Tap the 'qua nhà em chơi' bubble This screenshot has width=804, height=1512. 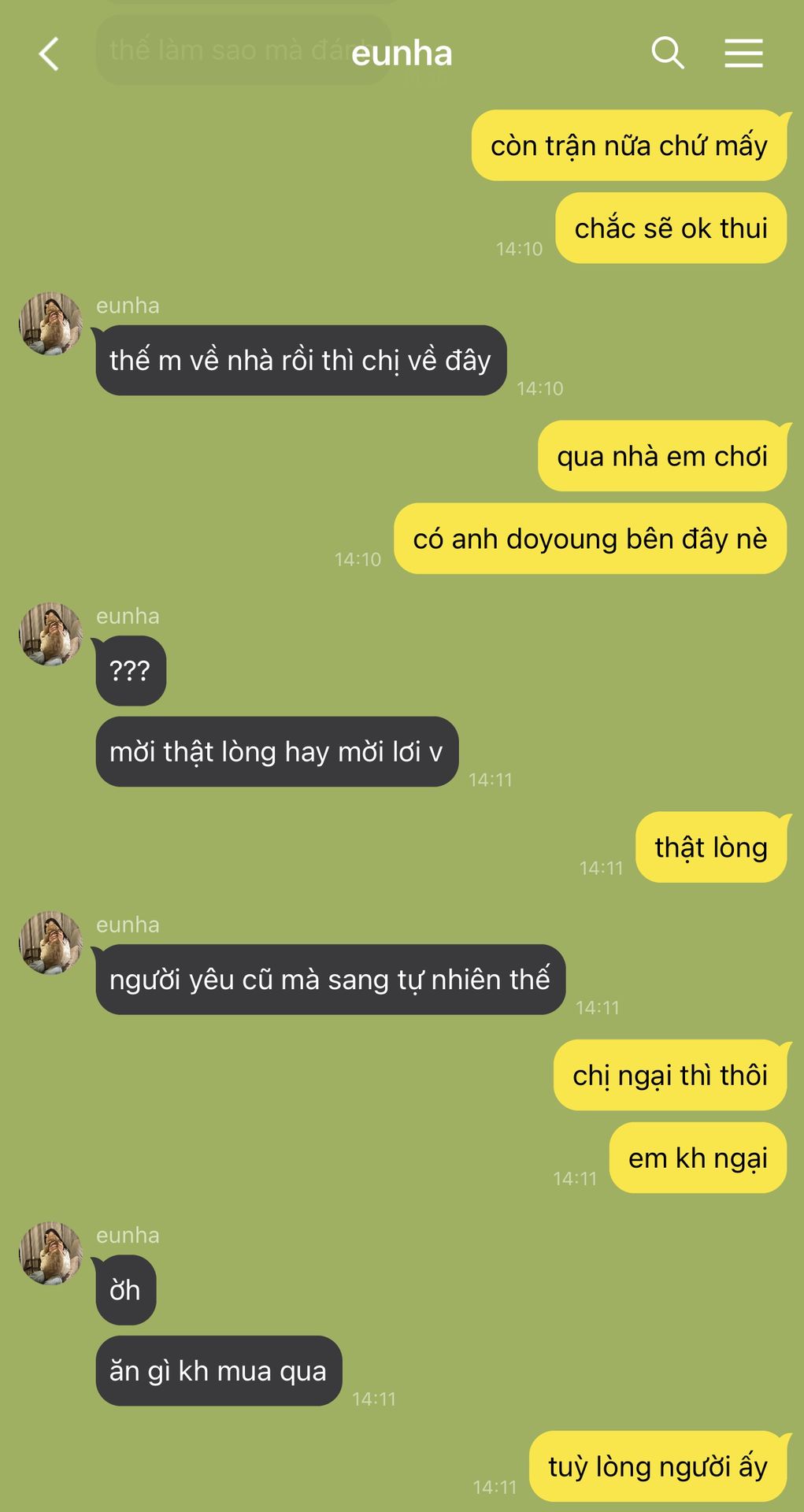pyautogui.click(x=662, y=456)
